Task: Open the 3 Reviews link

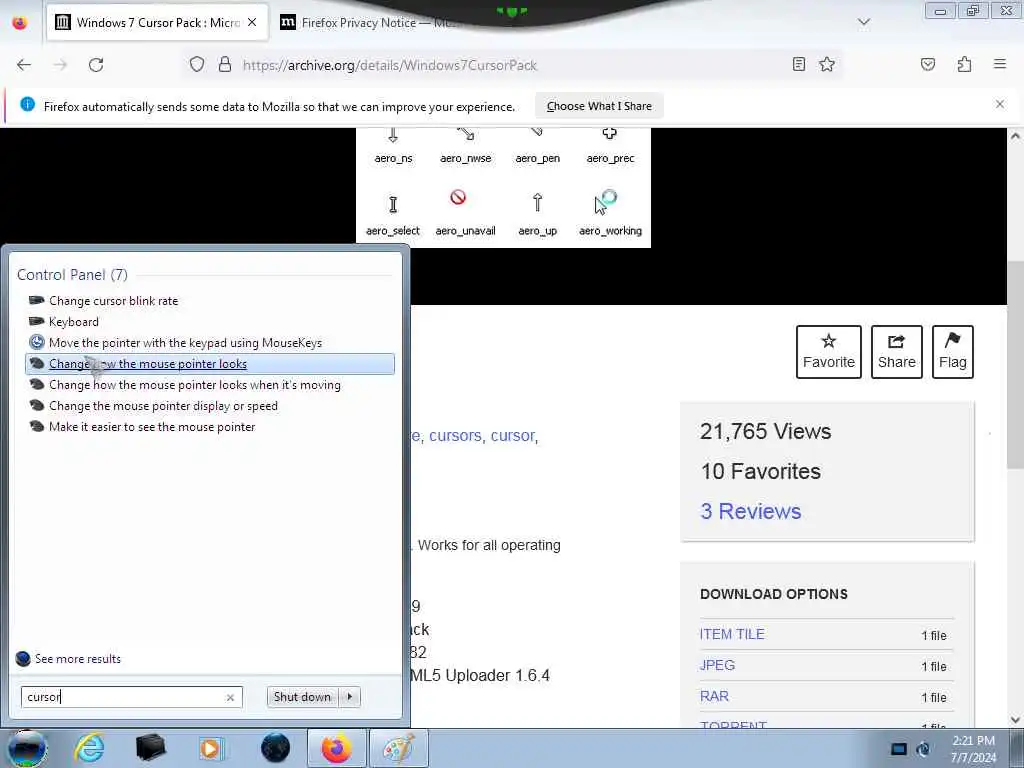Action: coord(750,511)
